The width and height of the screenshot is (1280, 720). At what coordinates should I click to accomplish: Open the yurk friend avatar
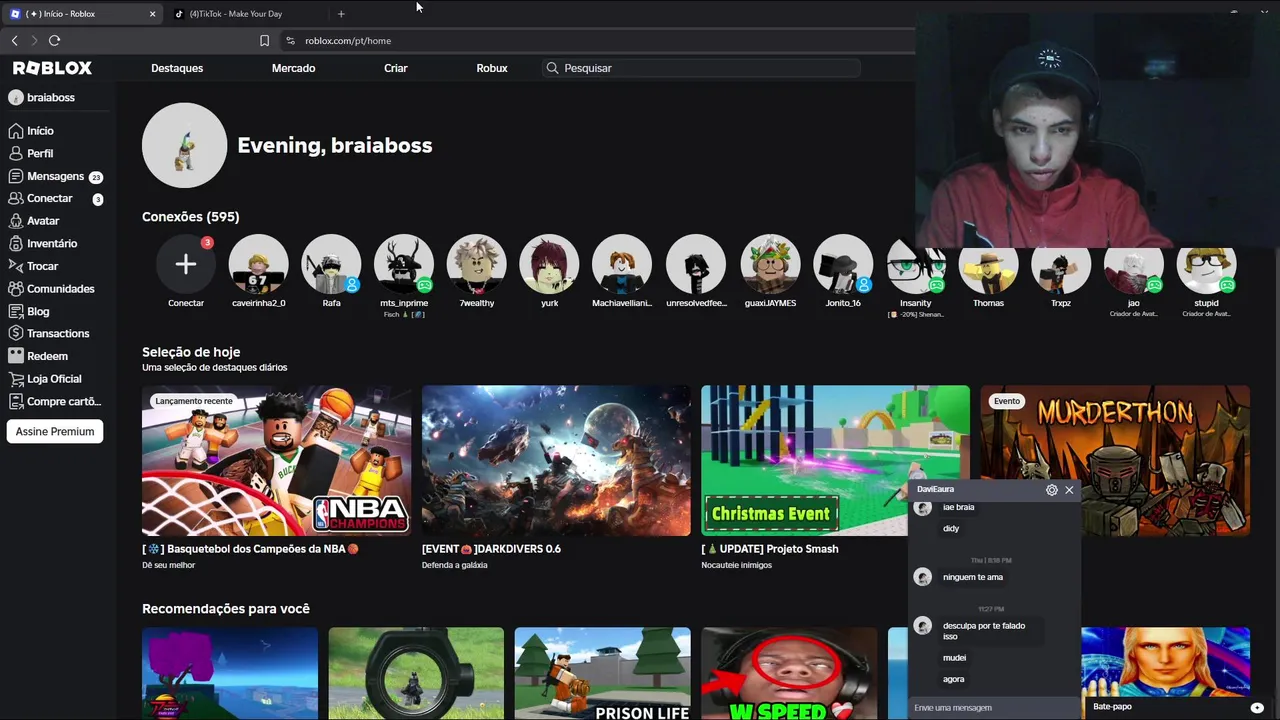(x=549, y=264)
